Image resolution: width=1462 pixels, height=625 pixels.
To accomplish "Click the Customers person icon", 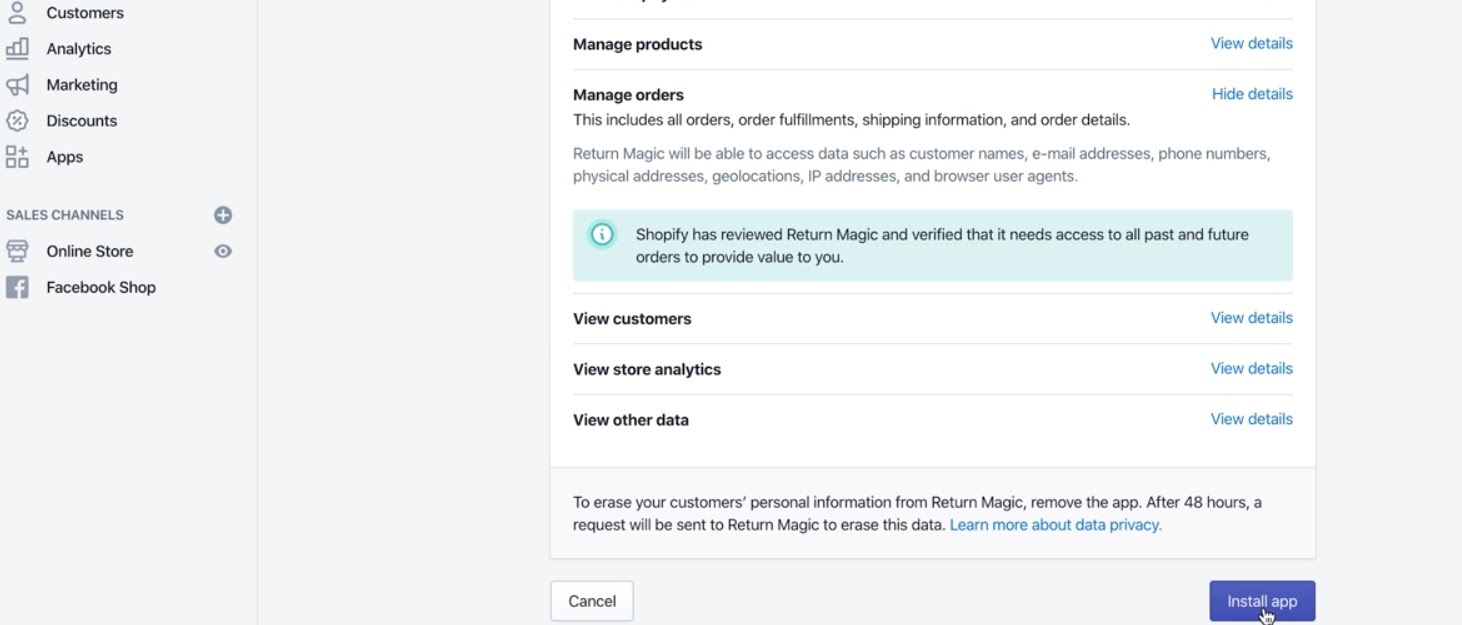I will pyautogui.click(x=17, y=12).
